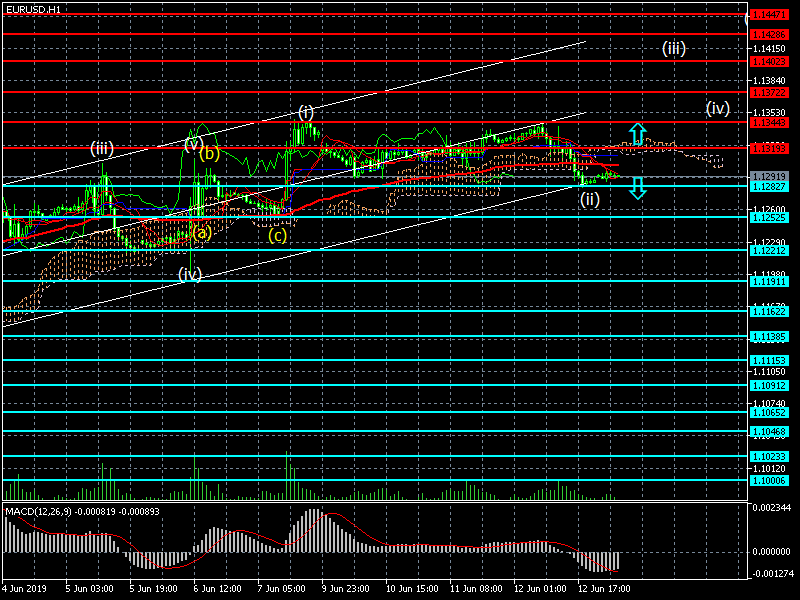Select the cyan 1.12525 price tag
Viewport: 800px width, 600px height.
[x=769, y=218]
